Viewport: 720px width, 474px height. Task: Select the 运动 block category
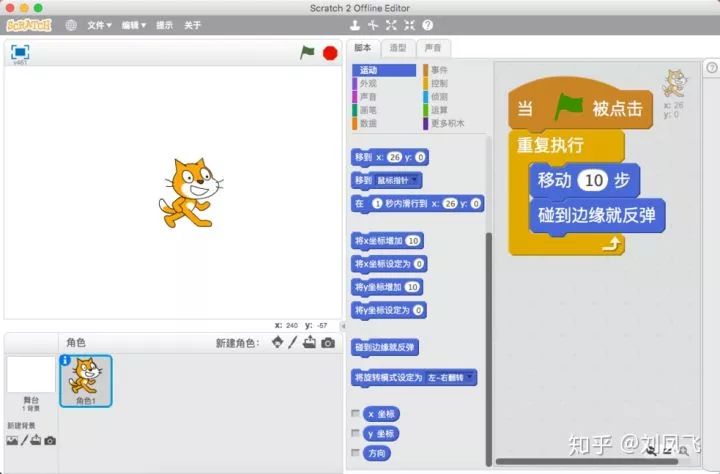click(x=384, y=70)
